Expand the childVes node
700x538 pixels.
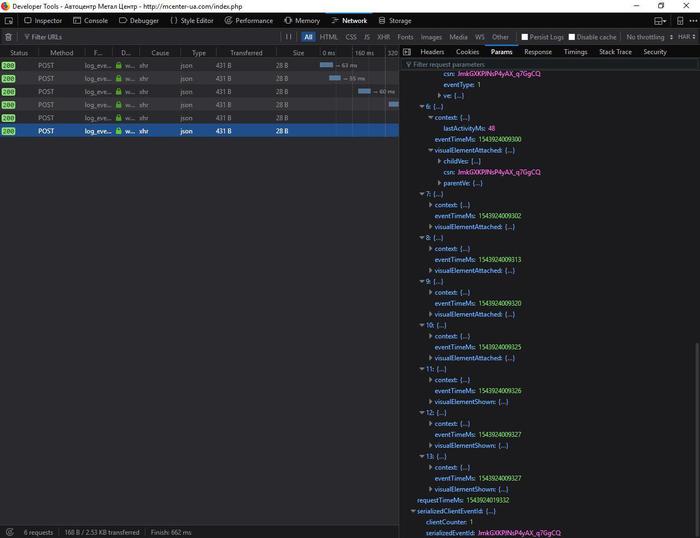coord(438,160)
